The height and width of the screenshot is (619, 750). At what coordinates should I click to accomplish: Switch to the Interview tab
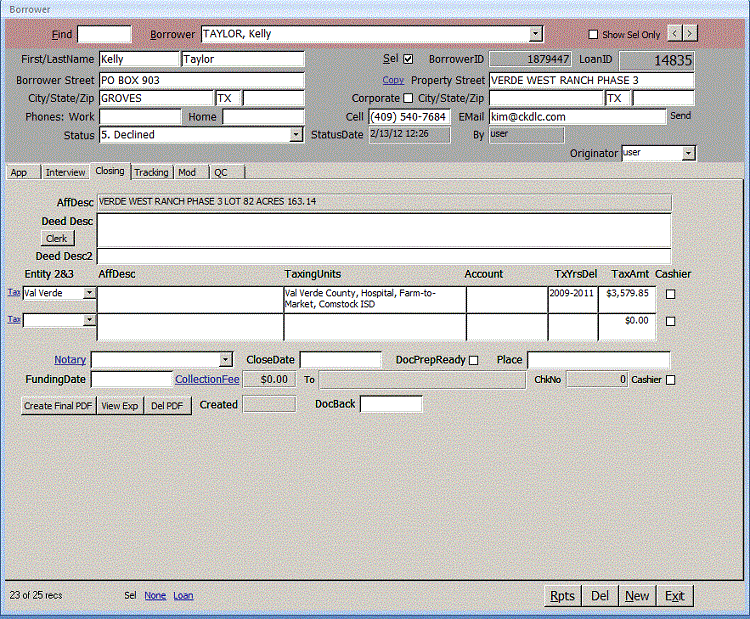tap(65, 172)
